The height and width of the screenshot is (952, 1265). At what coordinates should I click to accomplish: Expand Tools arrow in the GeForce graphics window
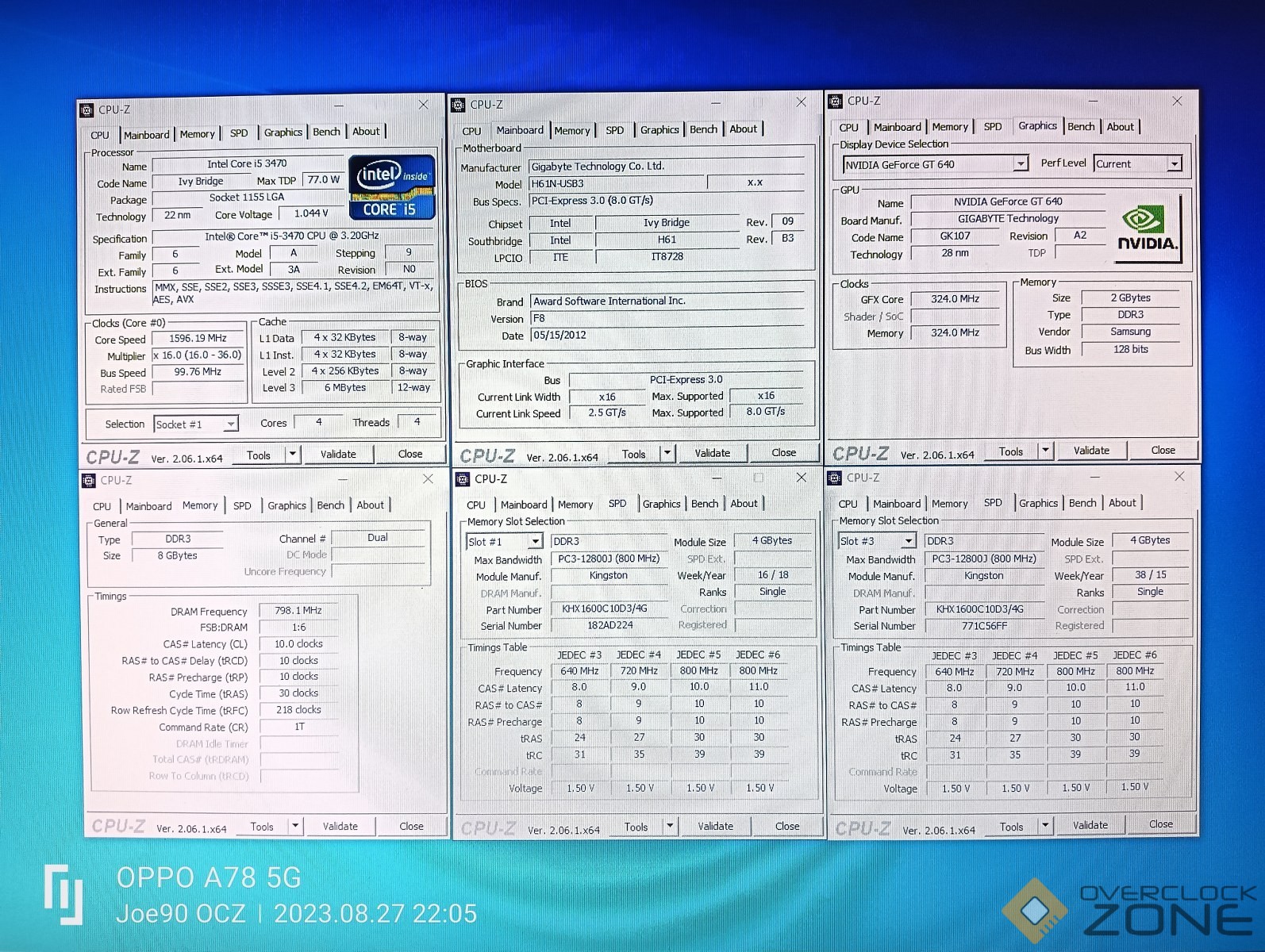pos(1045,451)
